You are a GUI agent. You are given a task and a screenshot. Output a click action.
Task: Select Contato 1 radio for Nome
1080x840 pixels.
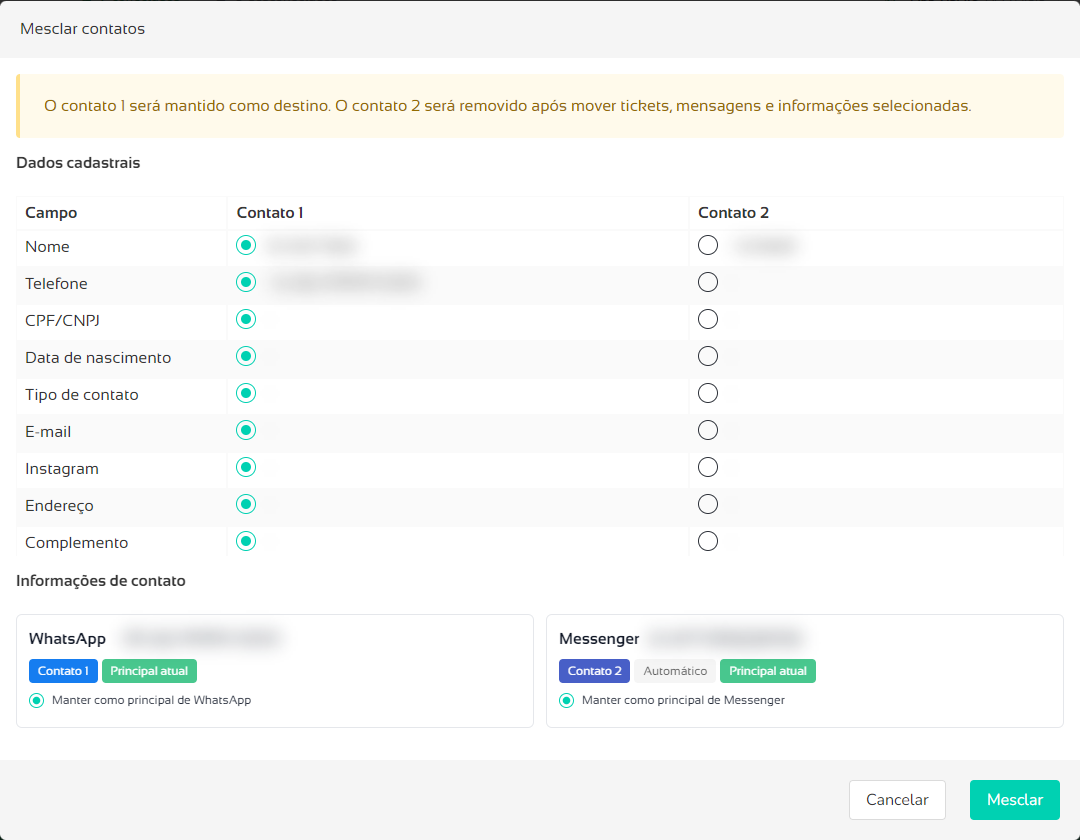pyautogui.click(x=246, y=245)
